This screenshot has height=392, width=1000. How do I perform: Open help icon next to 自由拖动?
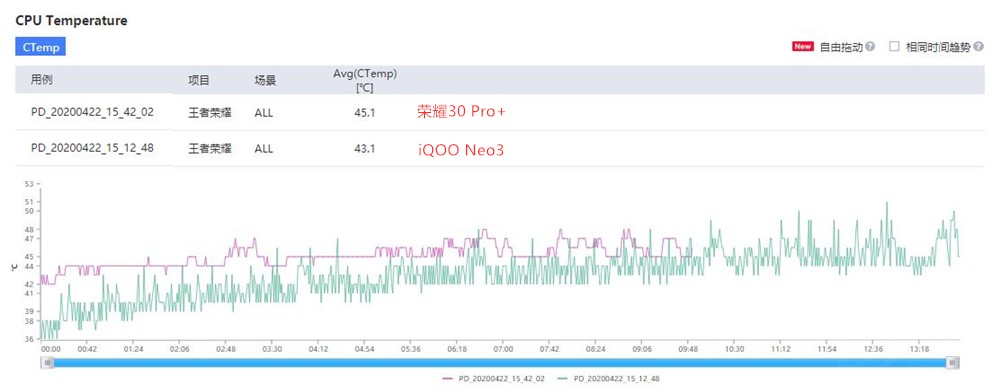click(871, 47)
